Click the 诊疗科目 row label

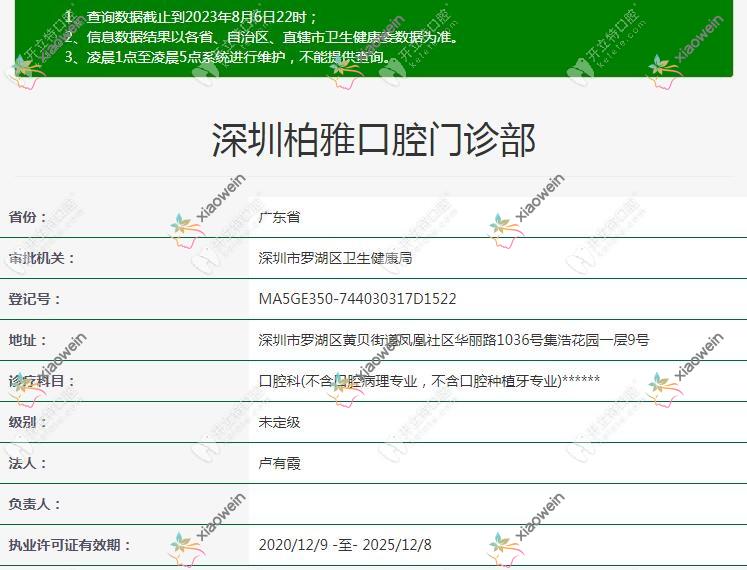42,381
